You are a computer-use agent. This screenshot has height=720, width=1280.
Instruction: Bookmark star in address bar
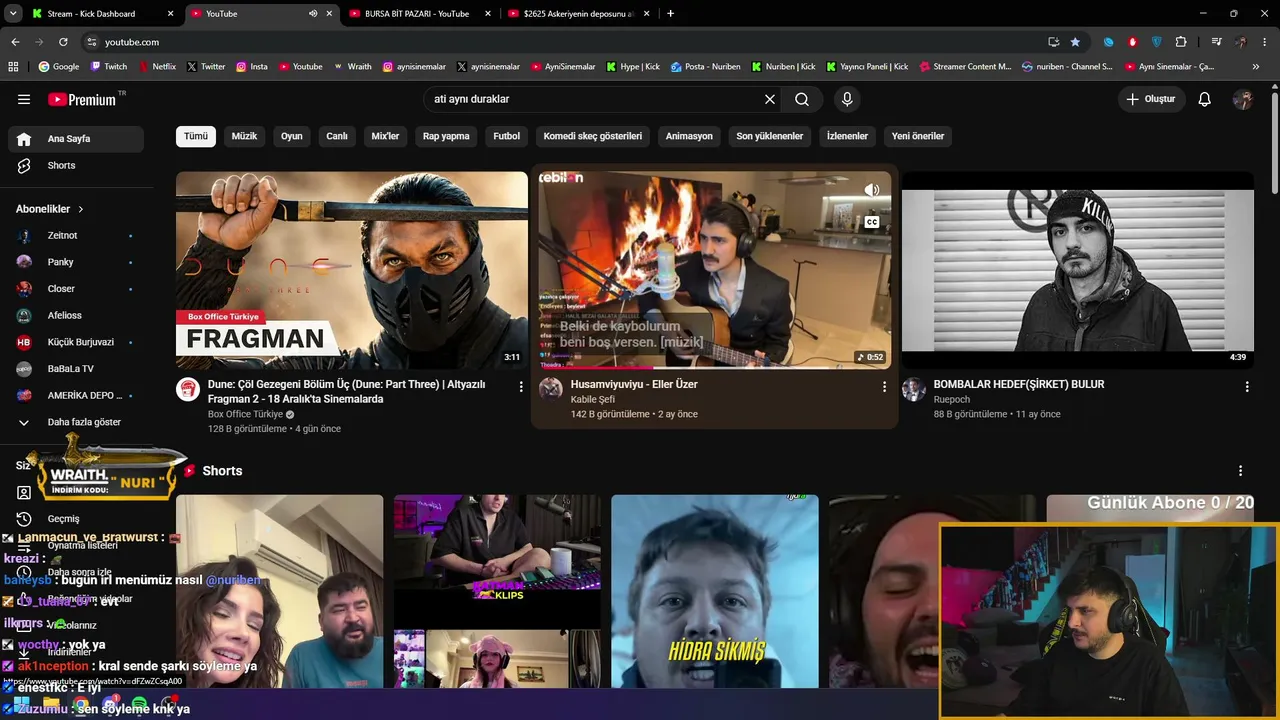[1075, 42]
